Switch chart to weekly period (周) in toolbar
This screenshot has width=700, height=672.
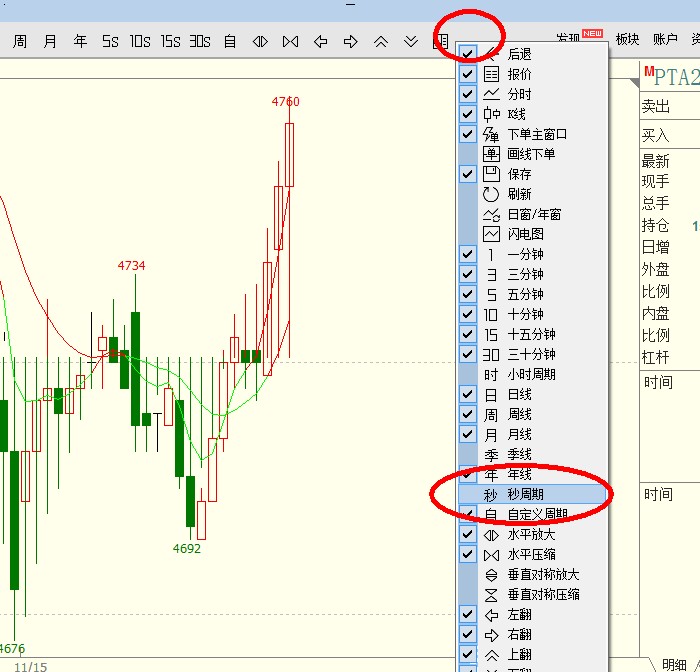point(20,42)
